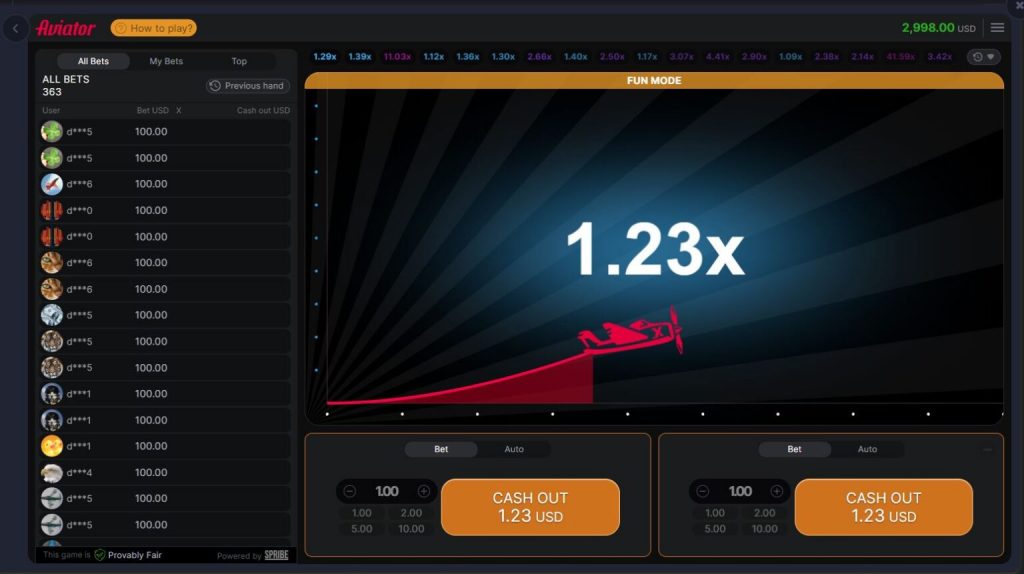Viewport: 1024px width, 574px height.
Task: Select Auto mode in first bet panel
Action: tap(514, 449)
